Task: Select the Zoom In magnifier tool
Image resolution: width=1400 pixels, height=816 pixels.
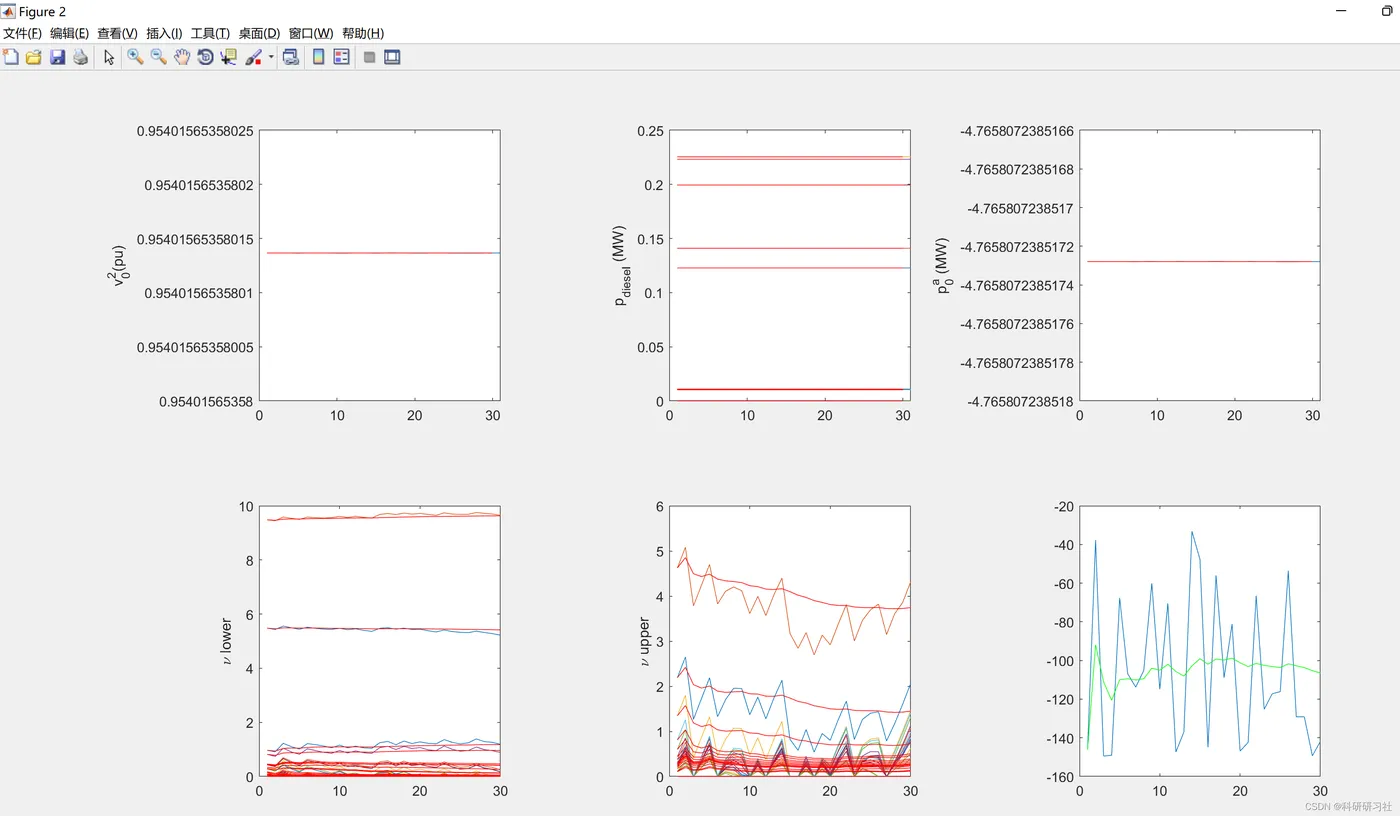Action: click(135, 57)
